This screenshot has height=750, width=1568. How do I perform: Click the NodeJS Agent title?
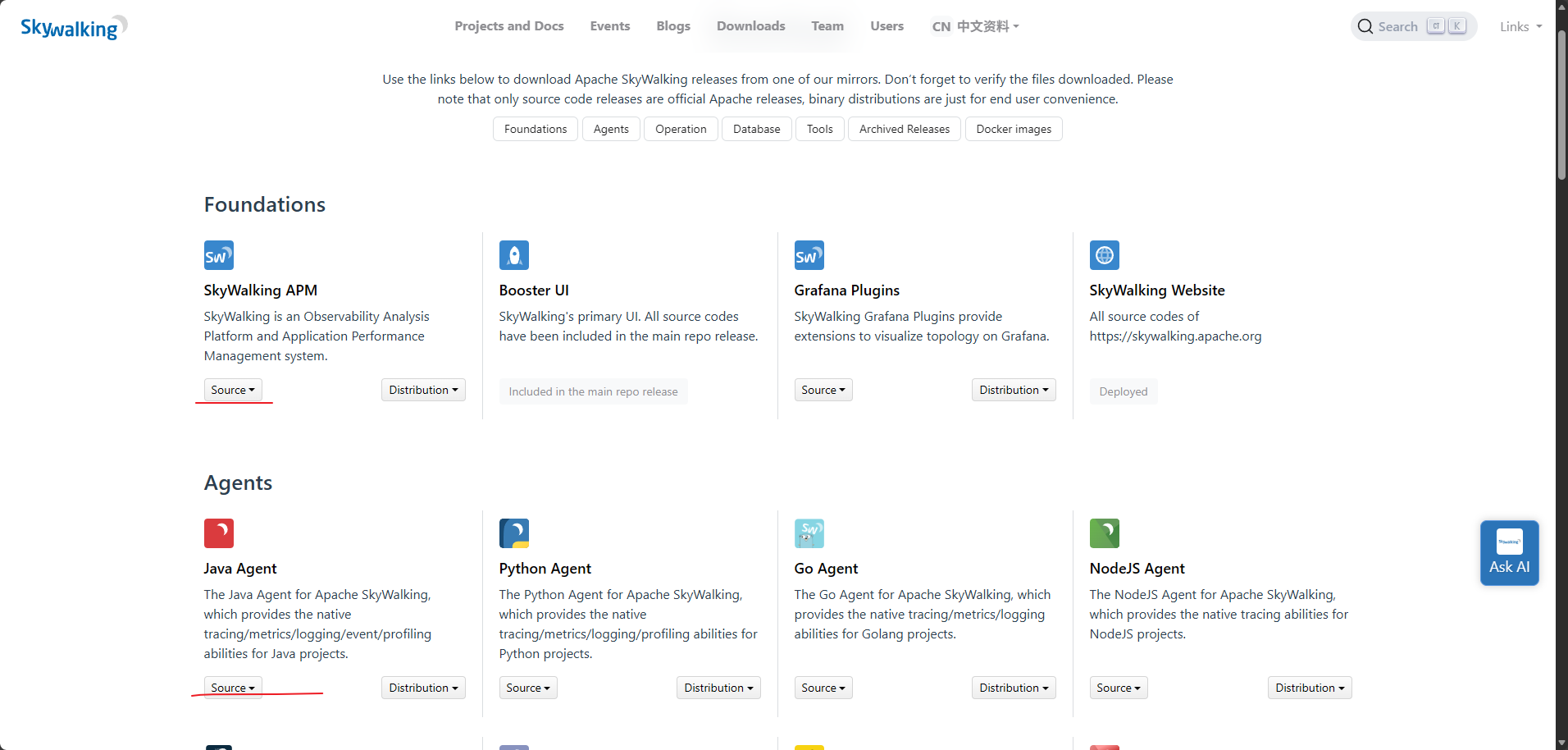coord(1137,569)
